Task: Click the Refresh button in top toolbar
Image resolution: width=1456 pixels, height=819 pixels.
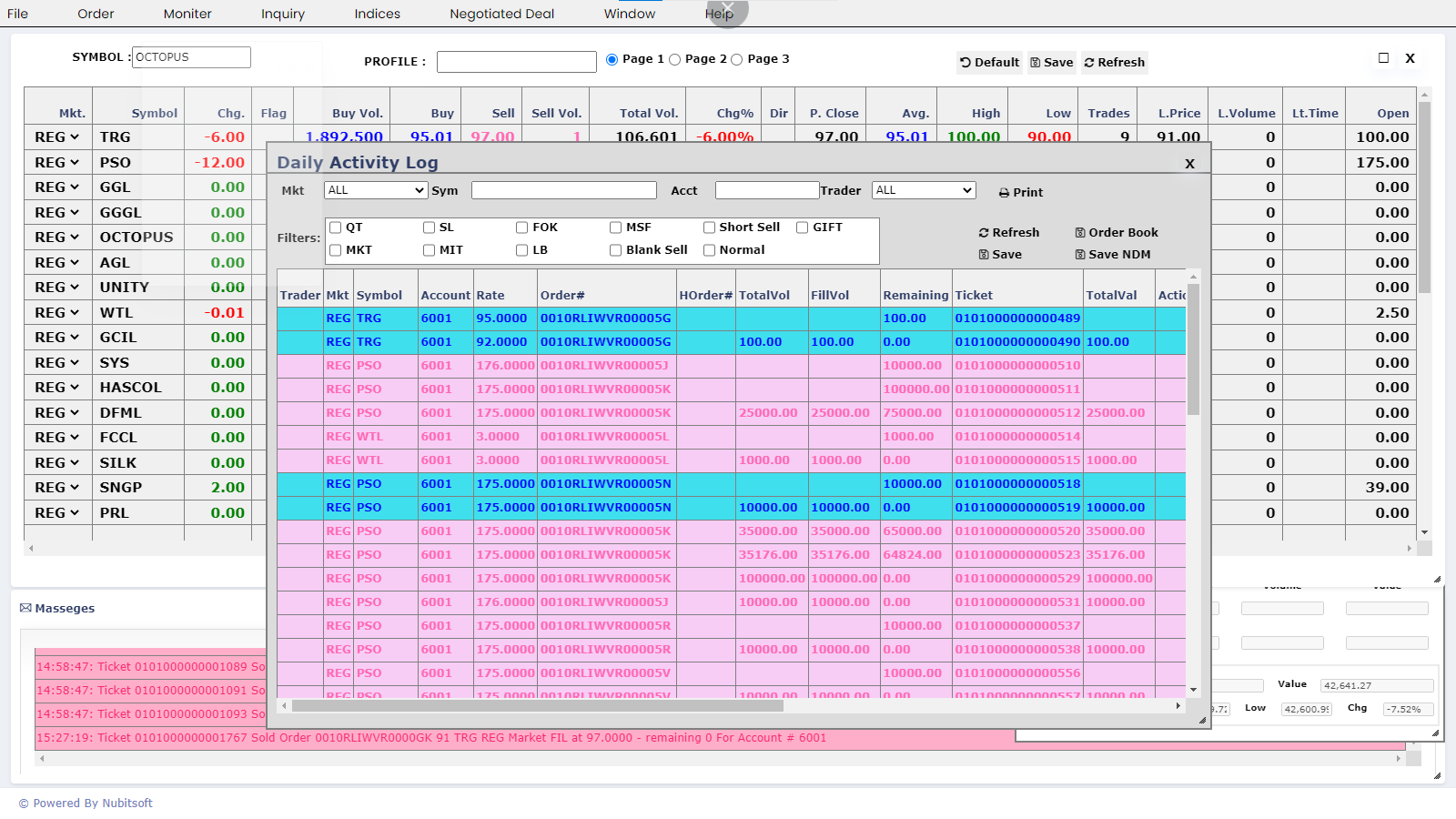Action: (x=1114, y=63)
